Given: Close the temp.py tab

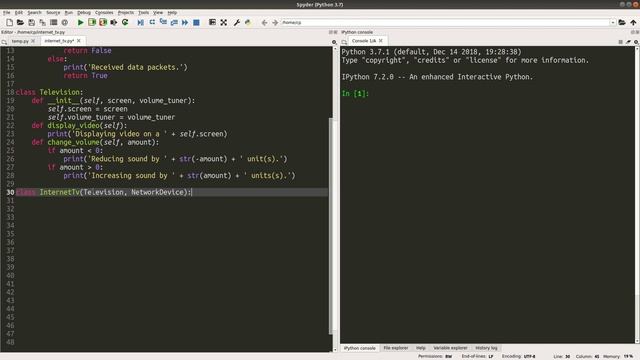Looking at the screenshot, I should [x=33, y=41].
